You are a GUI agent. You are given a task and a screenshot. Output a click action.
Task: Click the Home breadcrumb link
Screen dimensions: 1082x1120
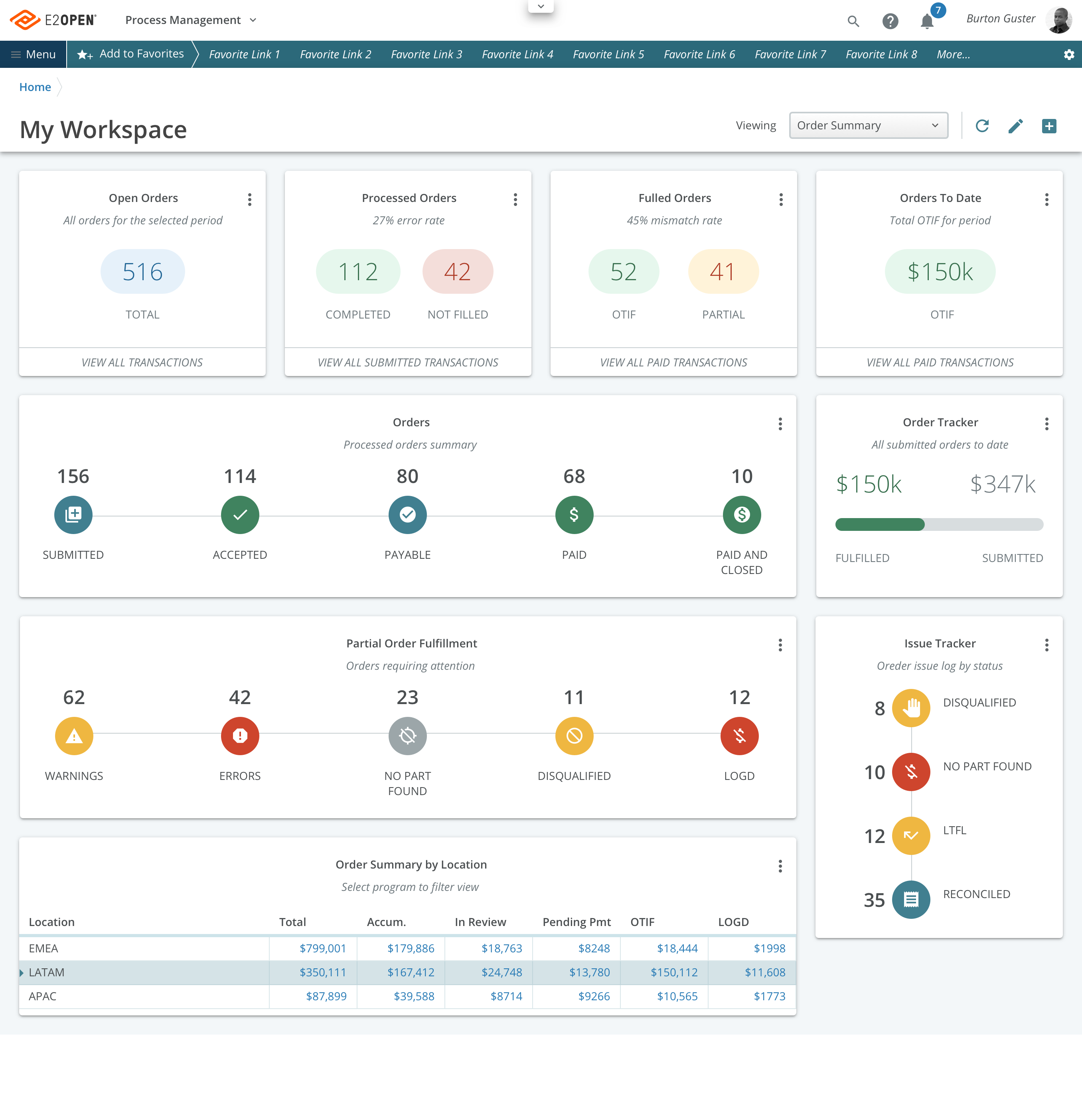(35, 87)
